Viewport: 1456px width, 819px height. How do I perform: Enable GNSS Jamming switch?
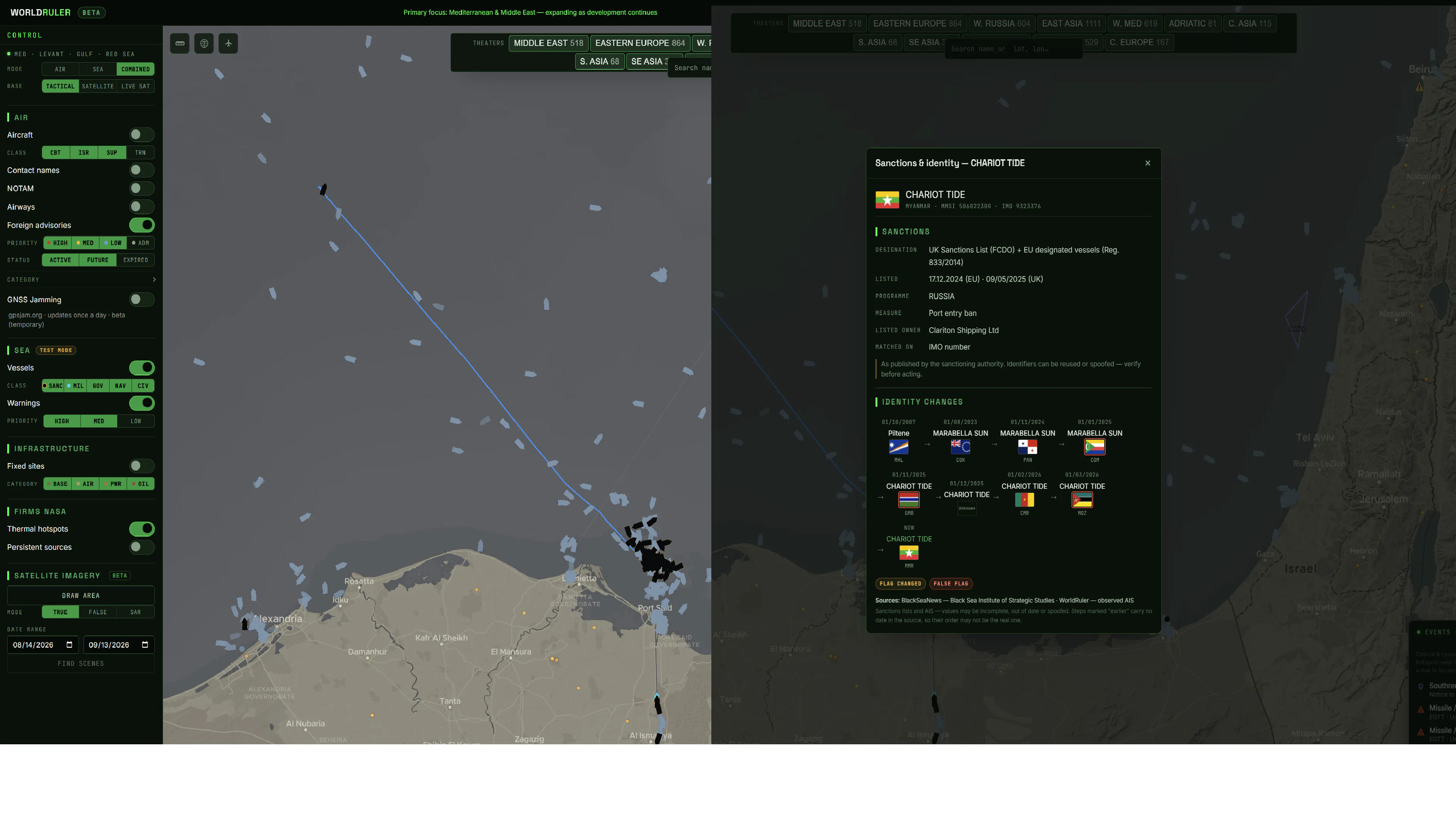click(x=141, y=300)
